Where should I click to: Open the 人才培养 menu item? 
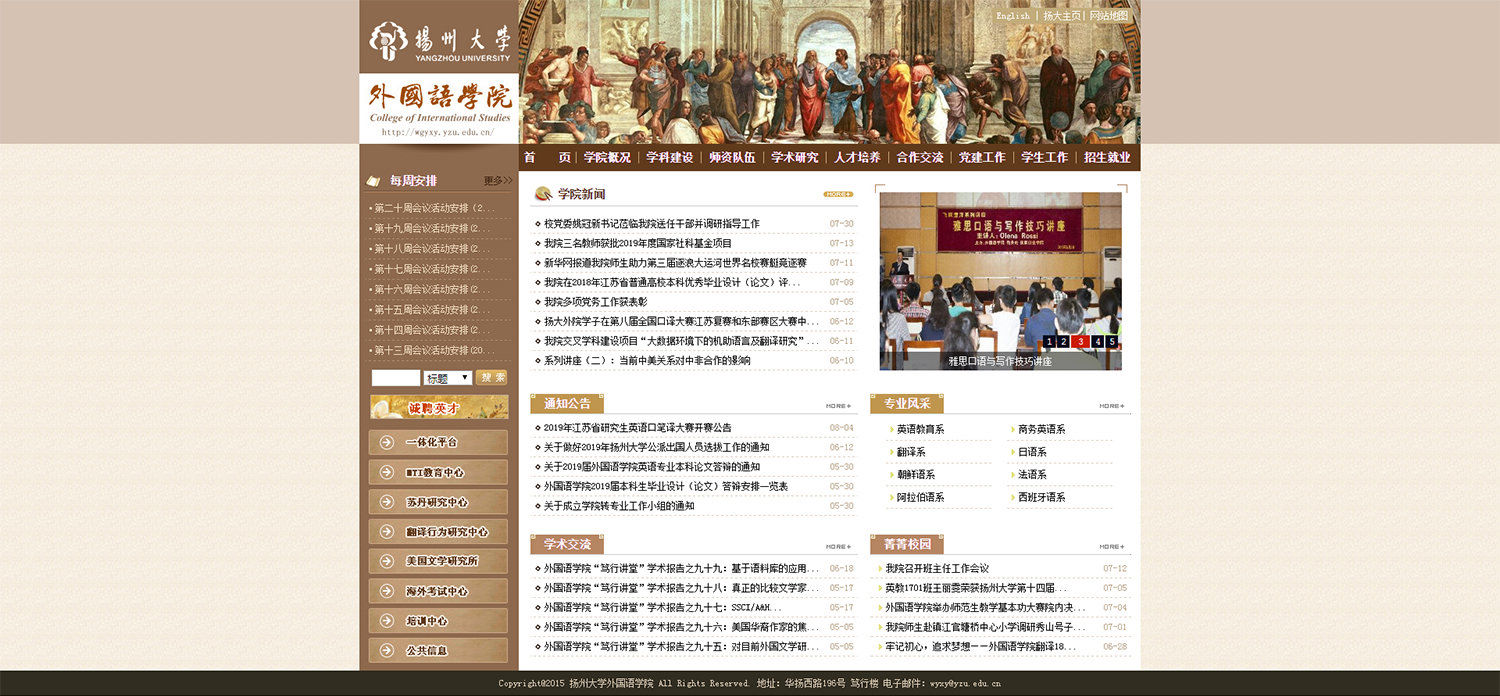click(x=857, y=157)
